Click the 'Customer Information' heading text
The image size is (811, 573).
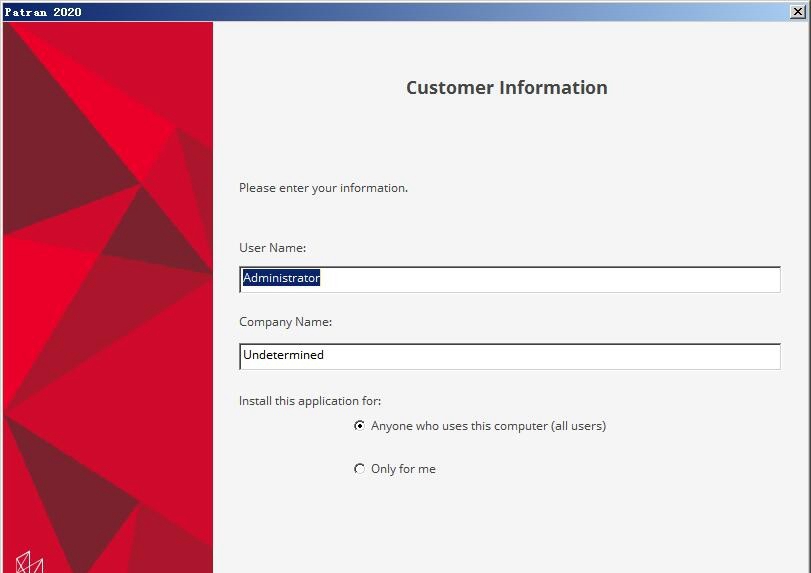coord(507,88)
